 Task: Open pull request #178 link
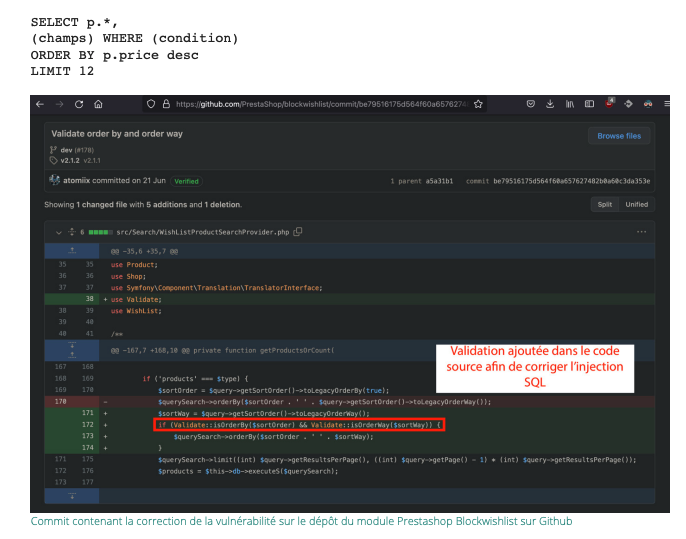tap(84, 150)
